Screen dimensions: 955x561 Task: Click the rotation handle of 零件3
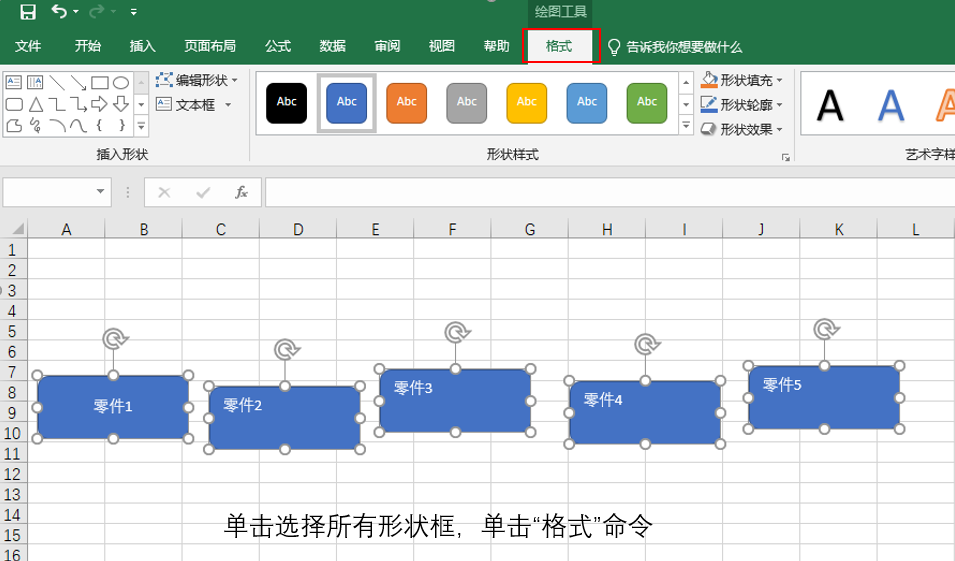click(456, 333)
